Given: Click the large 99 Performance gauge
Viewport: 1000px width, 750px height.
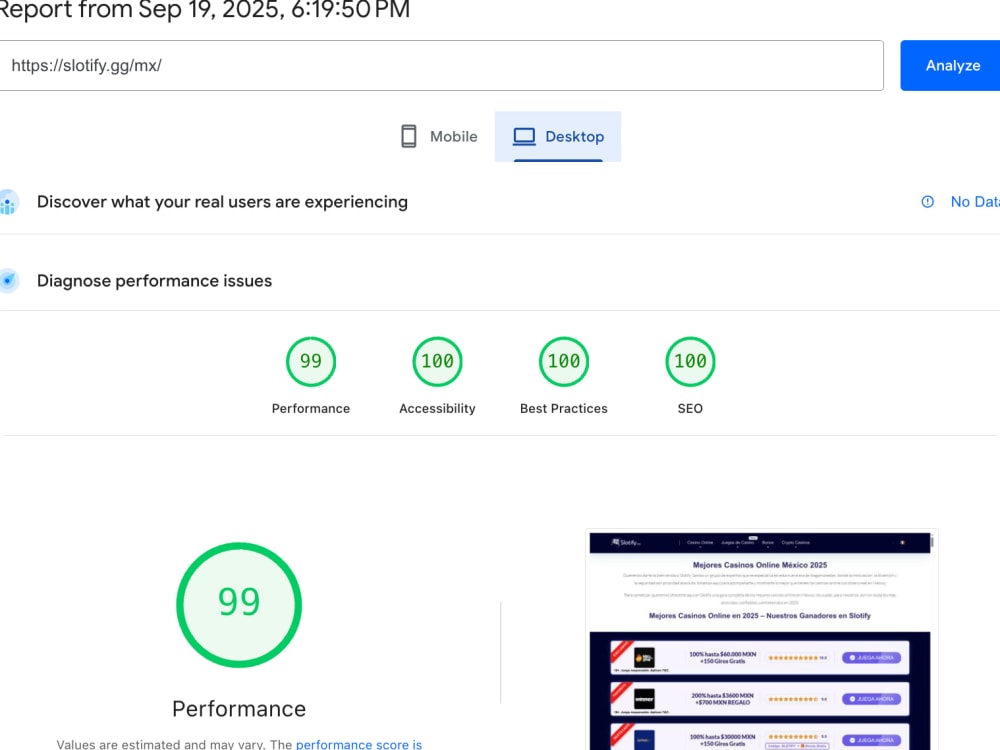Looking at the screenshot, I should pyautogui.click(x=239, y=605).
